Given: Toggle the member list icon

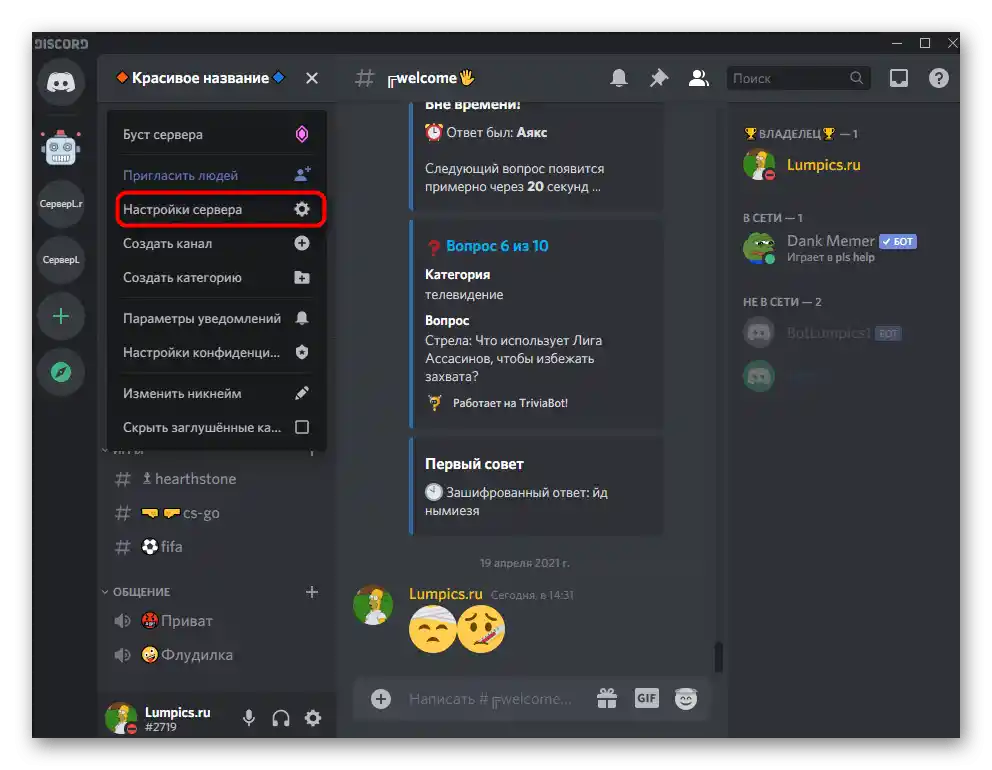Looking at the screenshot, I should tap(698, 78).
